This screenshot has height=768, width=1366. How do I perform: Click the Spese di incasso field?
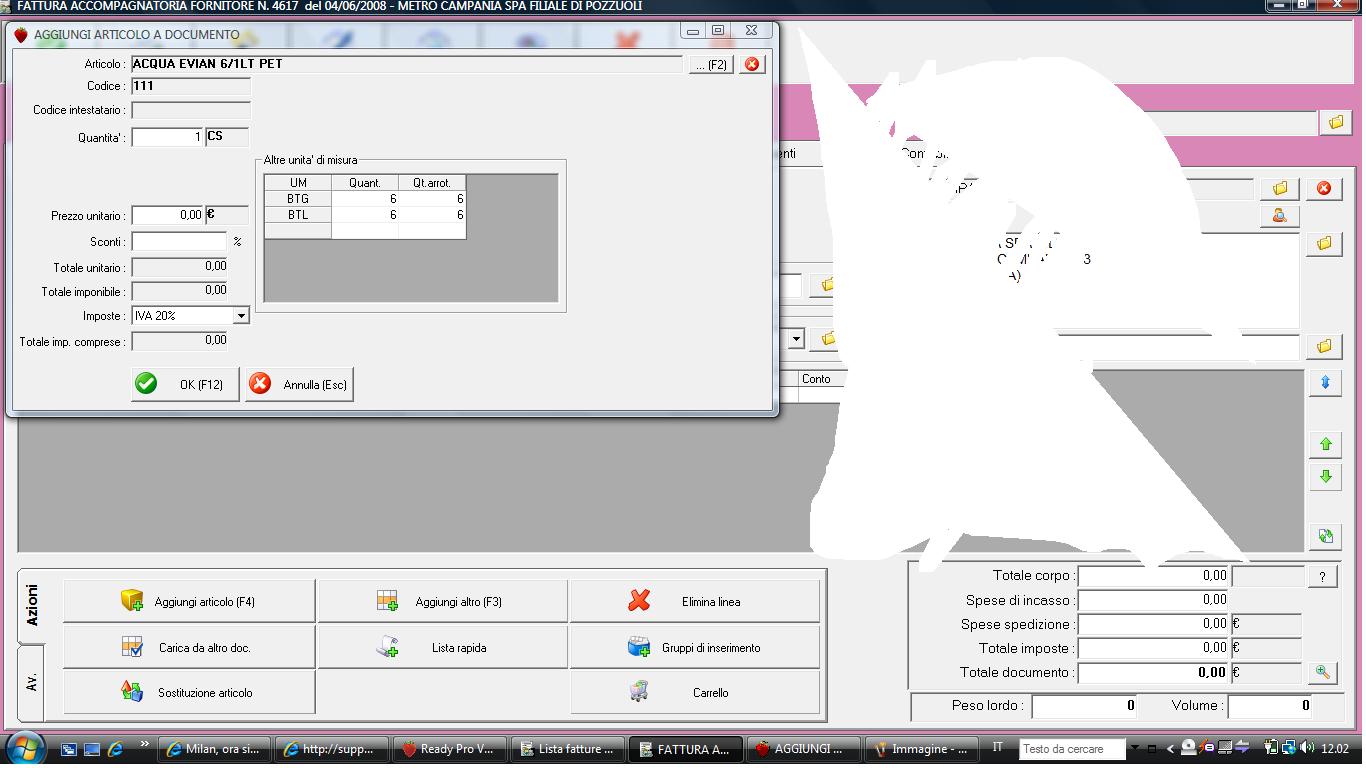tap(1154, 600)
